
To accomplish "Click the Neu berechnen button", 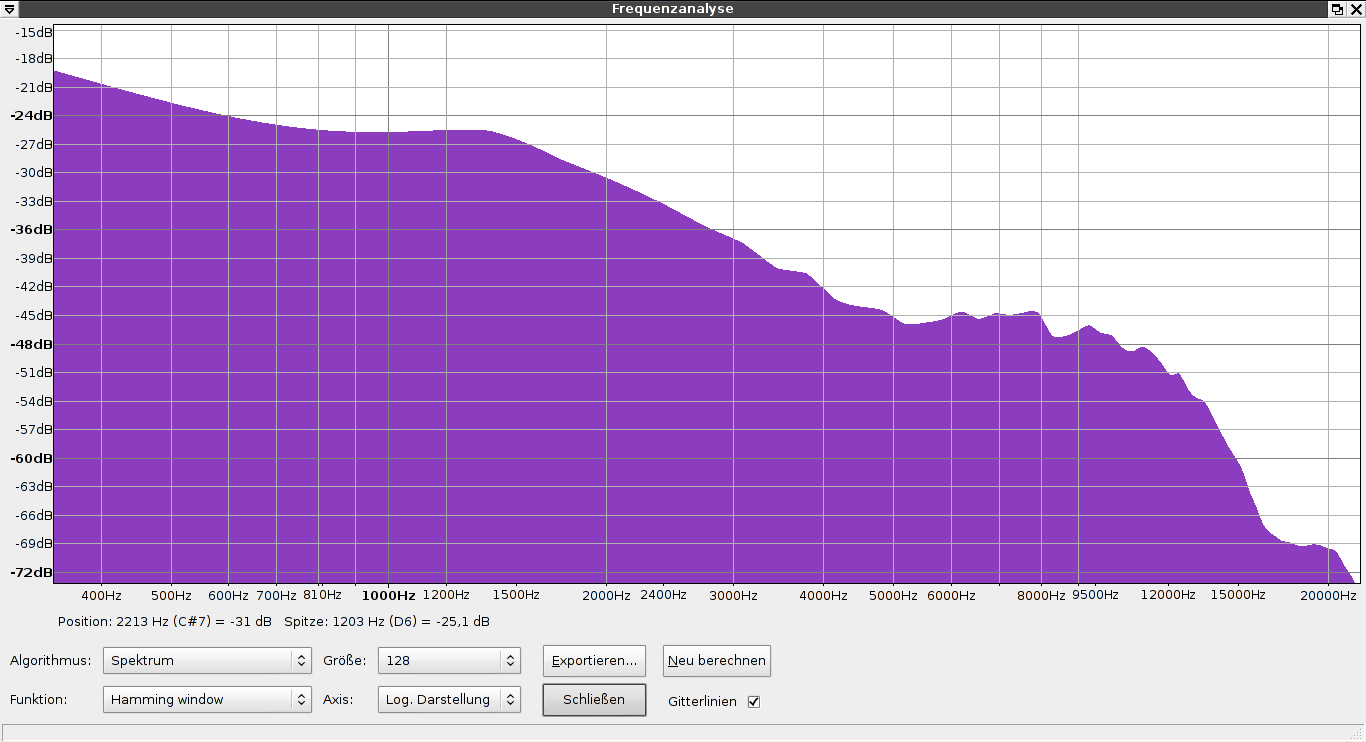I will 717,661.
